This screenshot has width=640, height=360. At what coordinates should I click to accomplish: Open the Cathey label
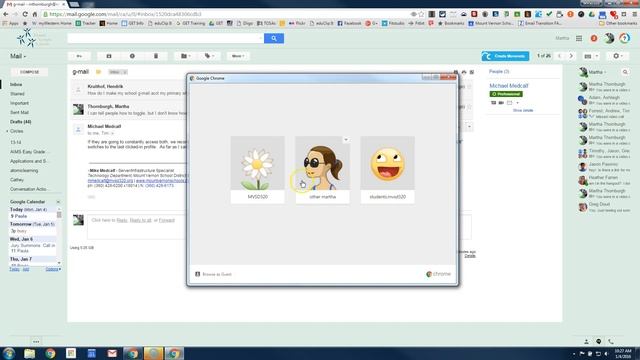17,180
